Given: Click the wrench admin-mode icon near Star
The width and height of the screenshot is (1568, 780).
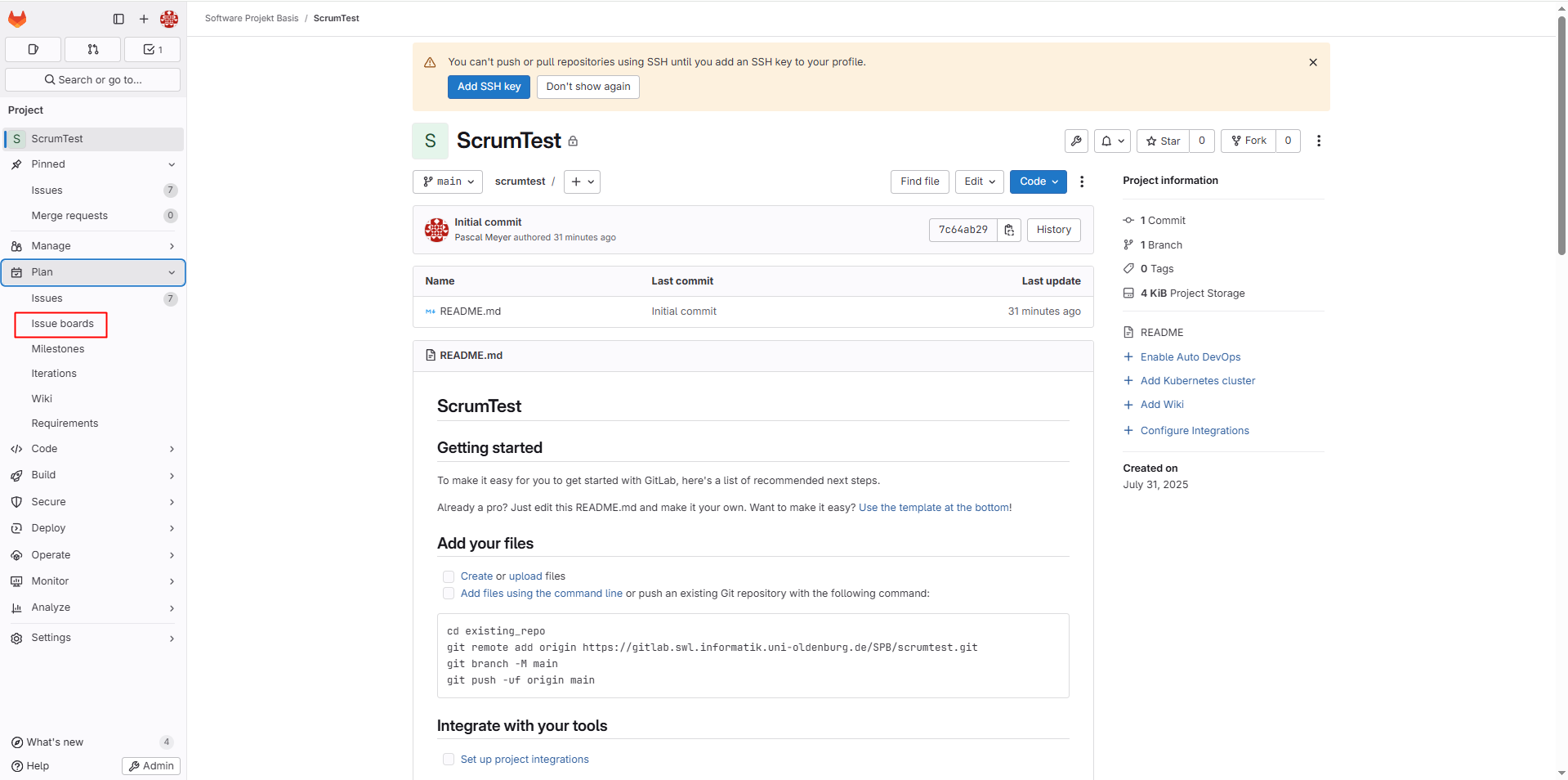Looking at the screenshot, I should pos(1076,141).
